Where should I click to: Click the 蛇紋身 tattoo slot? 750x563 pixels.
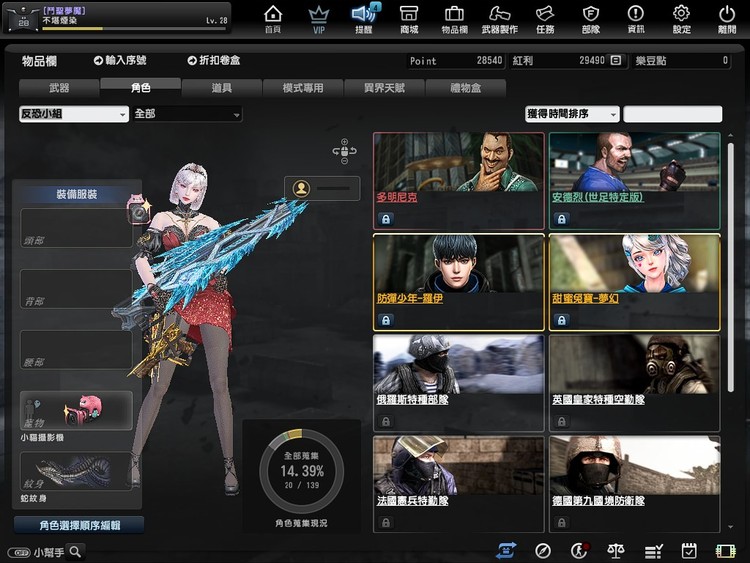[x=77, y=471]
